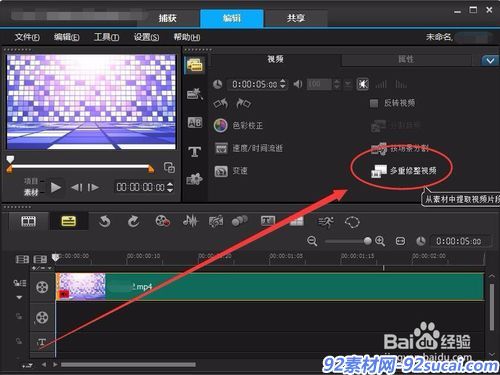Open 速度/时间流逝 speed settings
Viewport: 500px width, 375px height.
click(x=249, y=148)
